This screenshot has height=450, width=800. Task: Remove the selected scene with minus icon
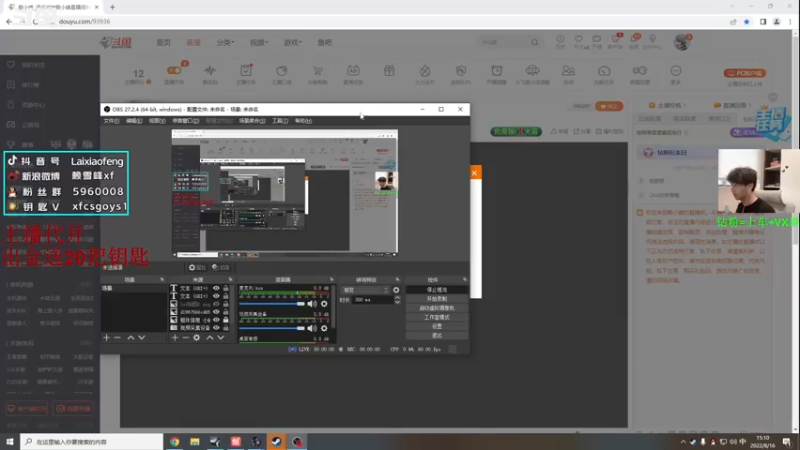click(117, 338)
